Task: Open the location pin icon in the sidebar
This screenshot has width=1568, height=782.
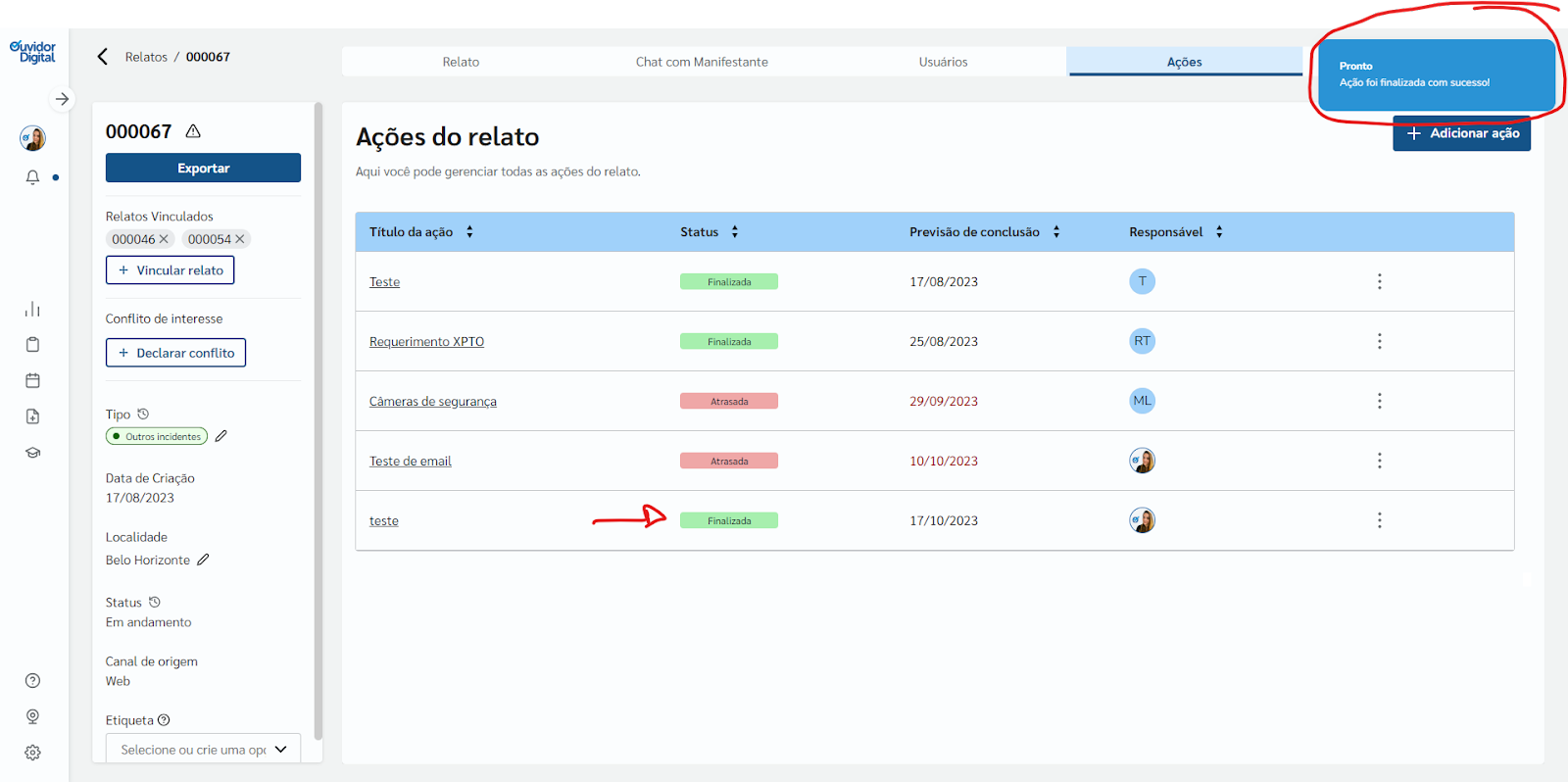Action: coord(32,716)
